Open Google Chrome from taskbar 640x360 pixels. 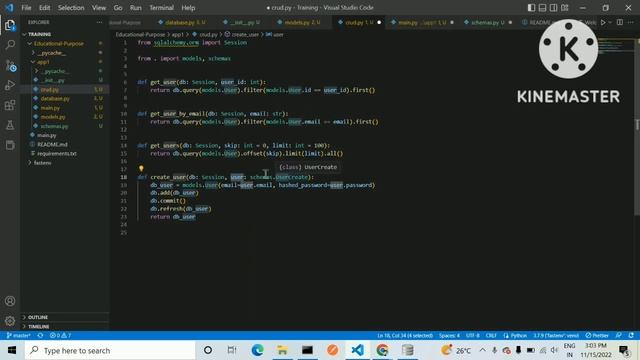[x=382, y=350]
